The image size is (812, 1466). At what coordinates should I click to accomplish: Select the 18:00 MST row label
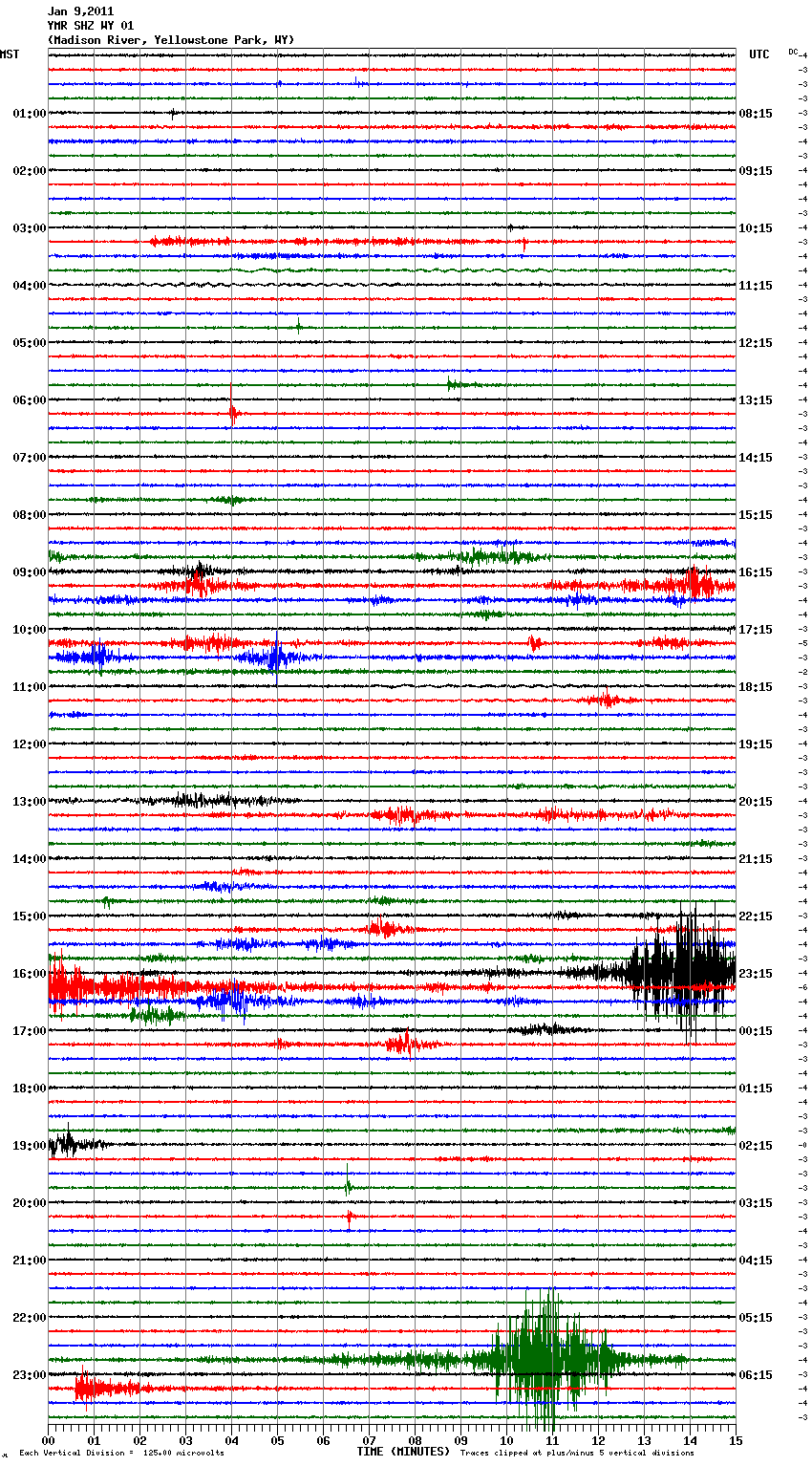(x=30, y=1089)
